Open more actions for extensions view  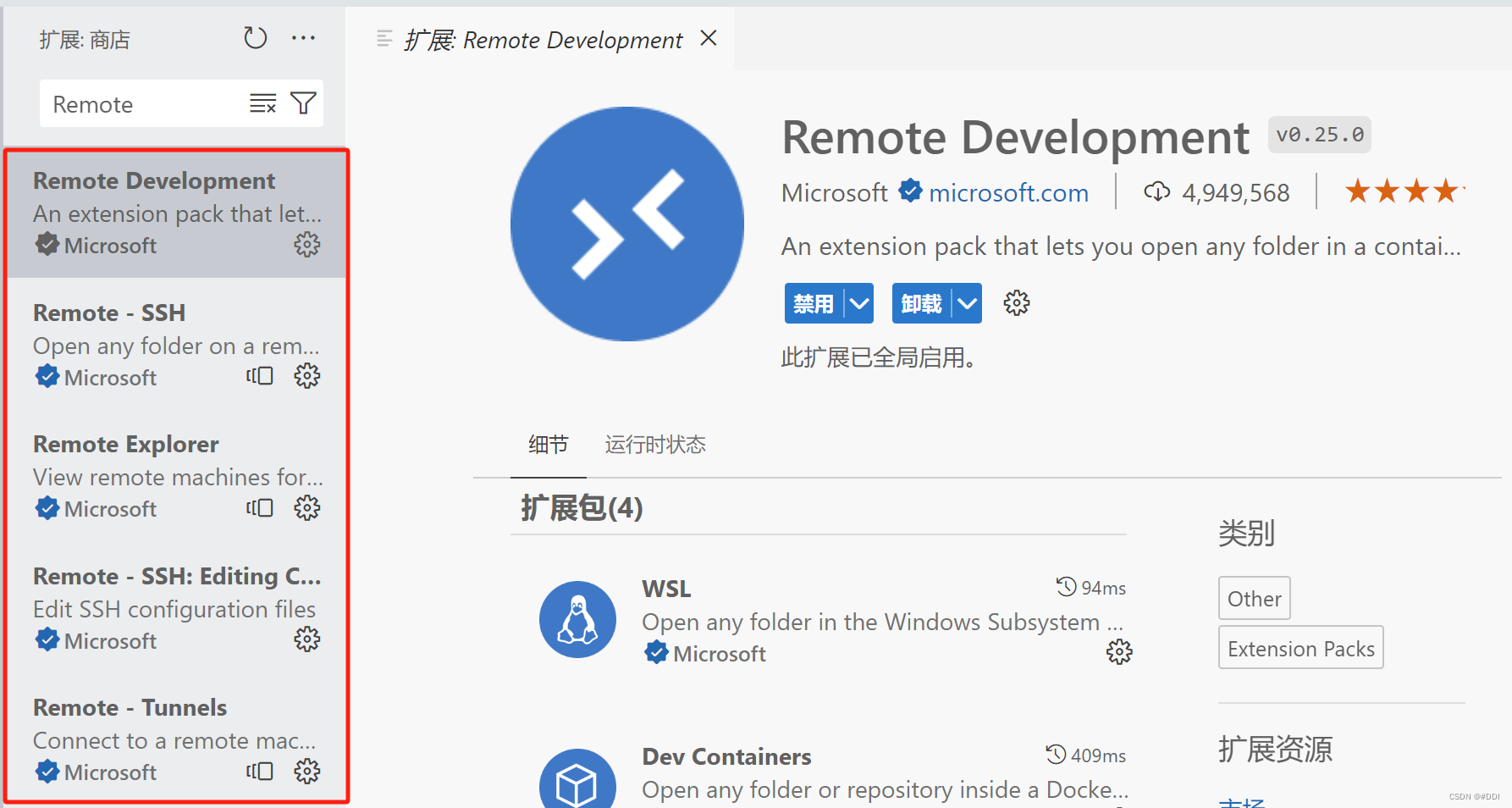pyautogui.click(x=303, y=38)
